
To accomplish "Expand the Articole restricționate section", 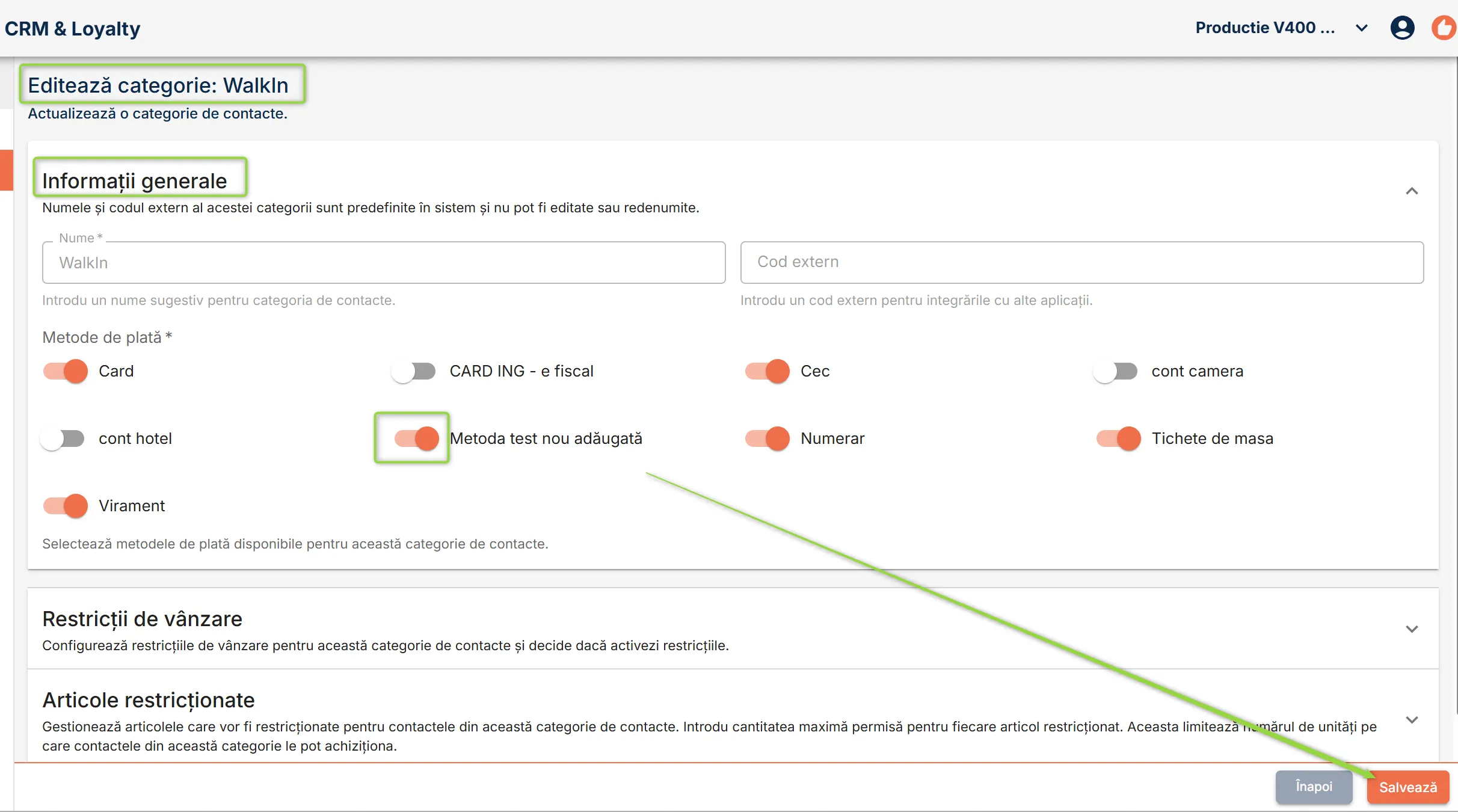I will point(1412,720).
